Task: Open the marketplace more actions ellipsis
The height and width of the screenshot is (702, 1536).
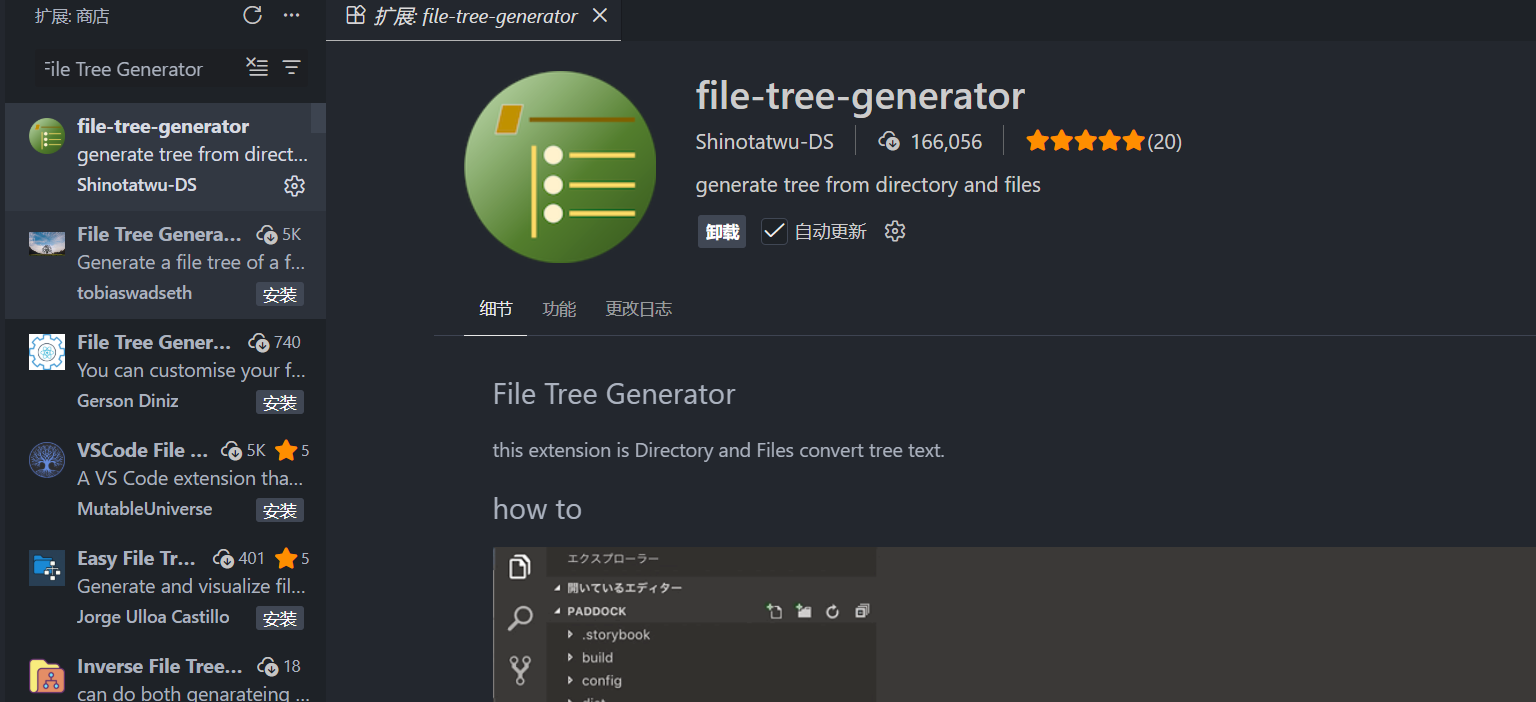Action: 291,15
